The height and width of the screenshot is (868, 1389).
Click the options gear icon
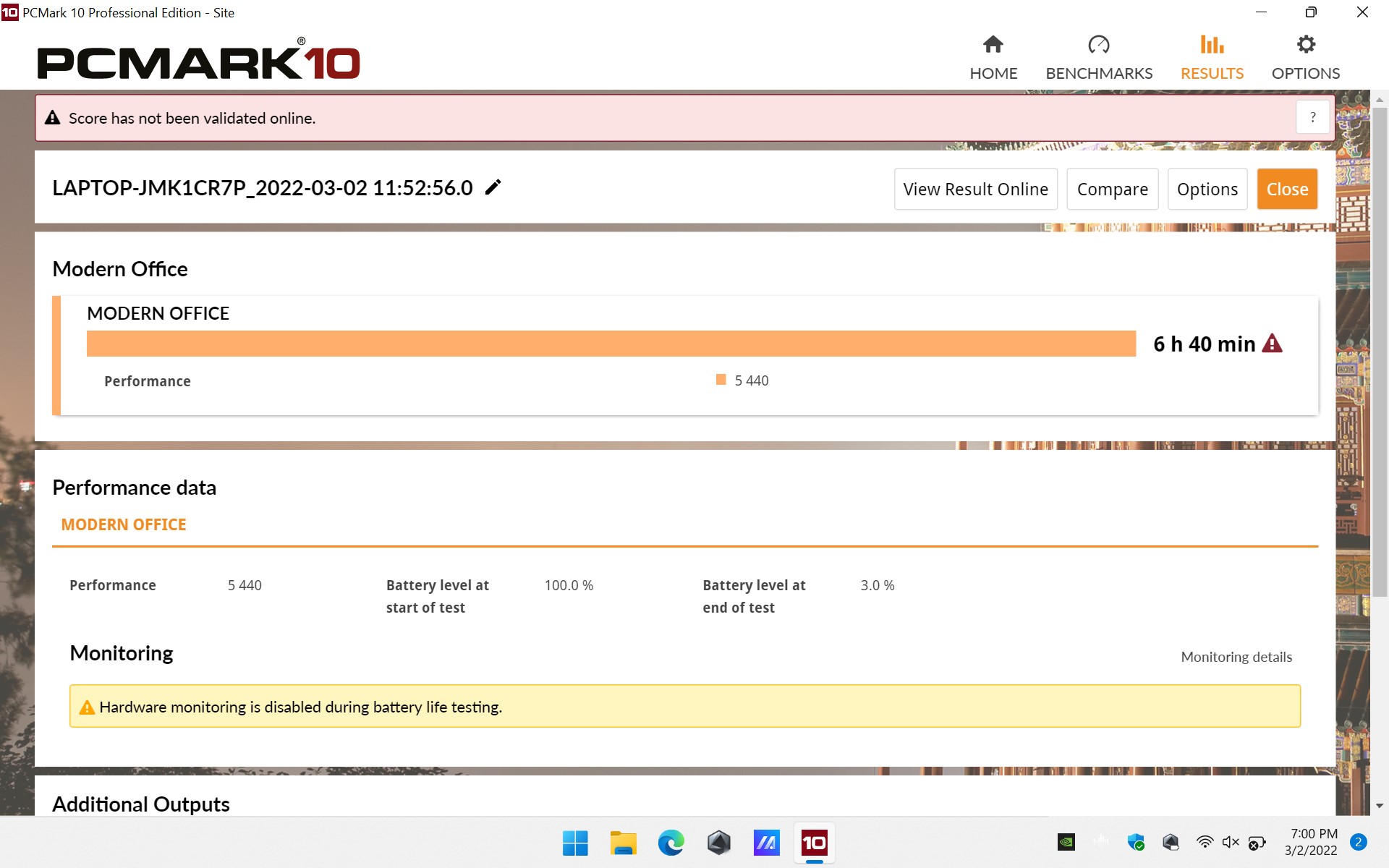[x=1306, y=44]
